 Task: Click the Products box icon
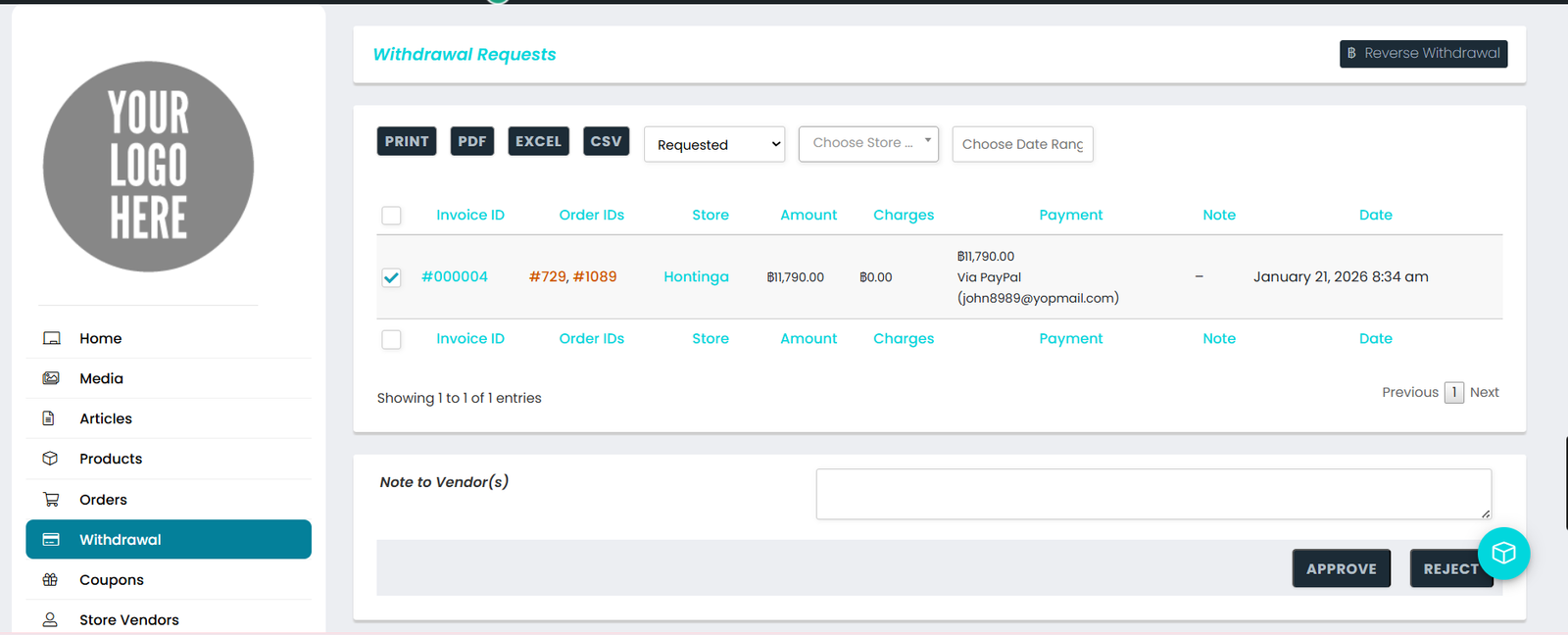click(50, 459)
